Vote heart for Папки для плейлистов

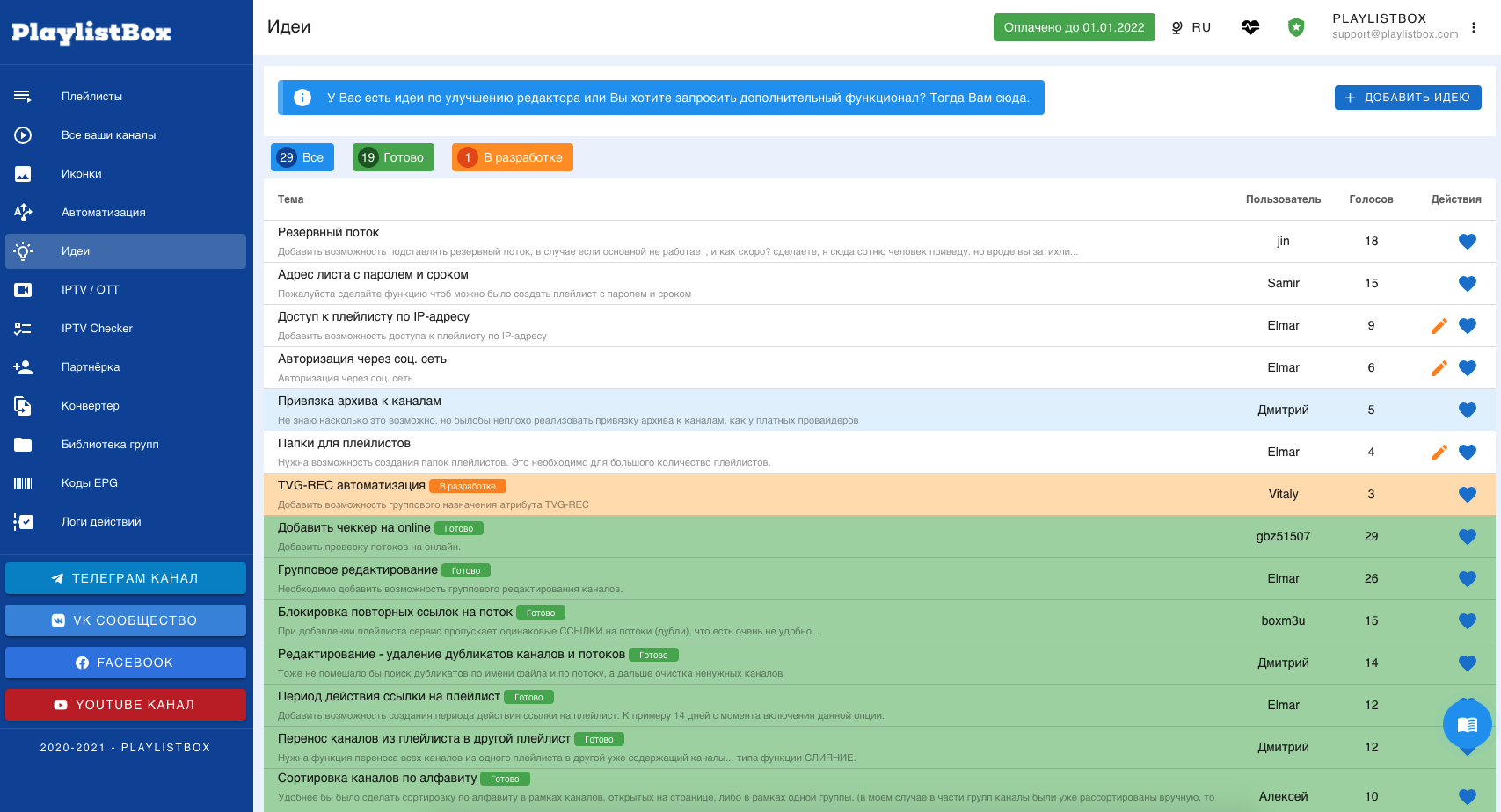1468,453
